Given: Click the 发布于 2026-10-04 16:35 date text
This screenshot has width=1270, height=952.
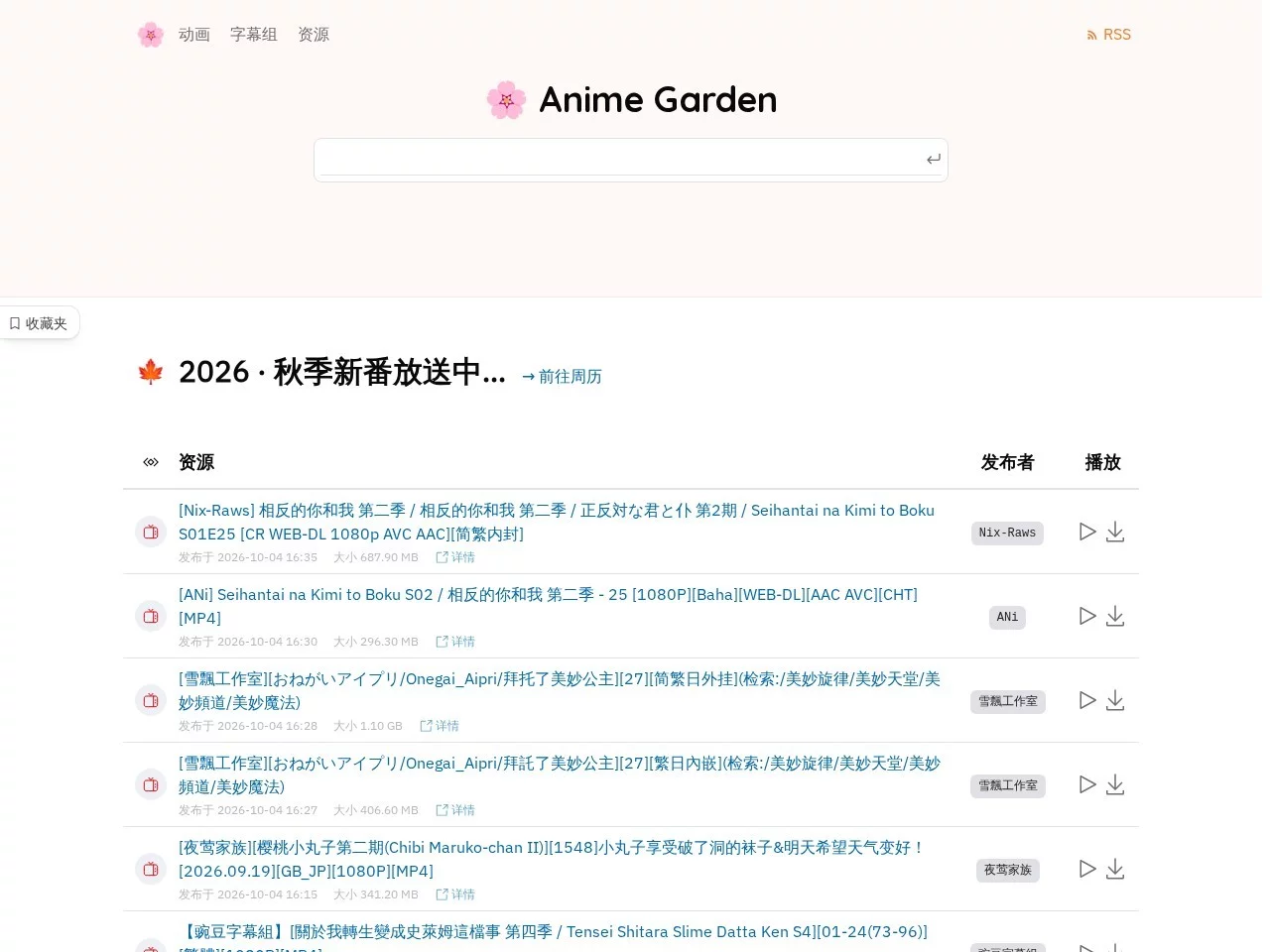Looking at the screenshot, I should tap(248, 557).
